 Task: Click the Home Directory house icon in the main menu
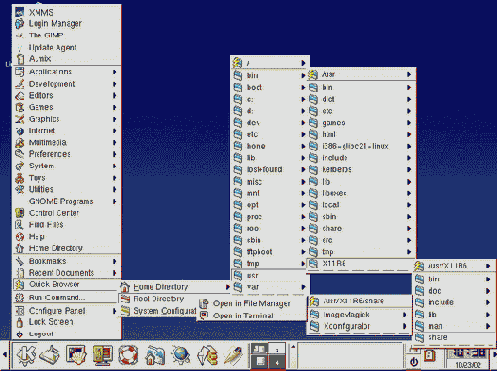[x=20, y=248]
